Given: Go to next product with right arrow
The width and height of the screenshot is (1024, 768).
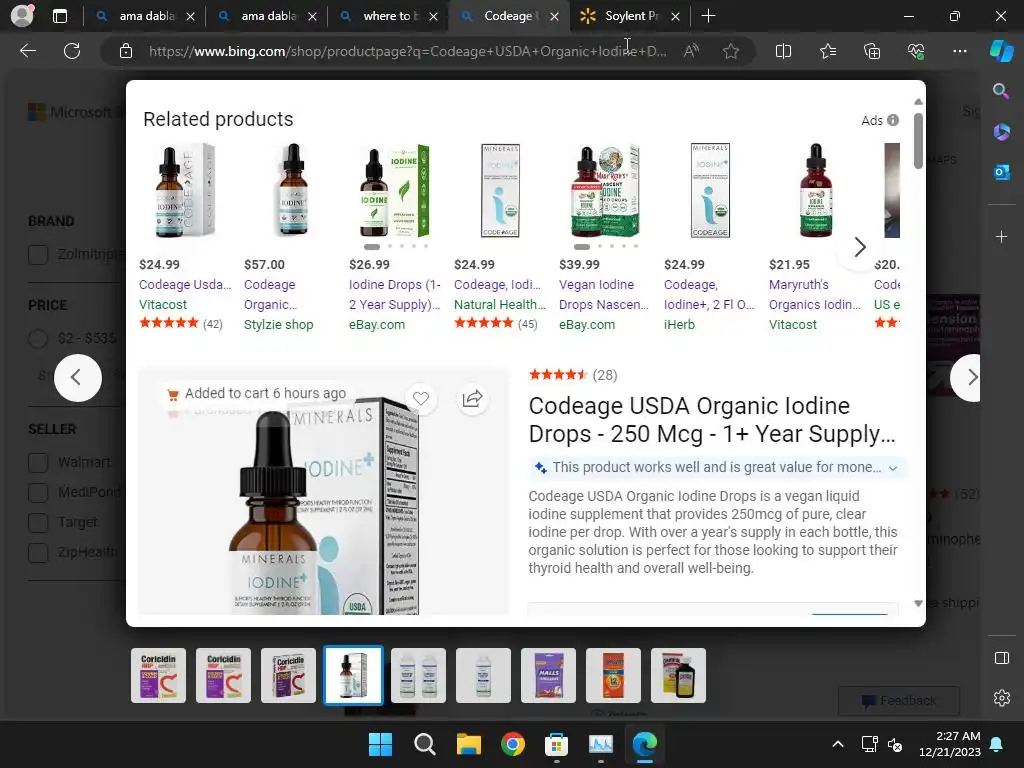Looking at the screenshot, I should click(968, 377).
